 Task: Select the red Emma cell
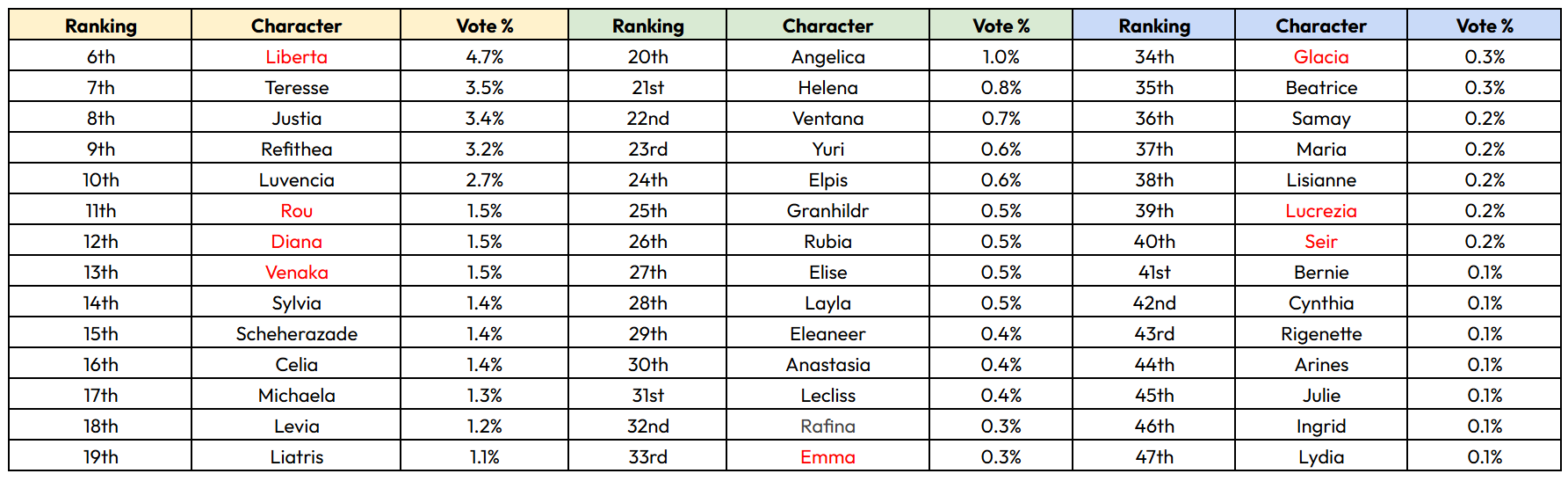coord(827,457)
